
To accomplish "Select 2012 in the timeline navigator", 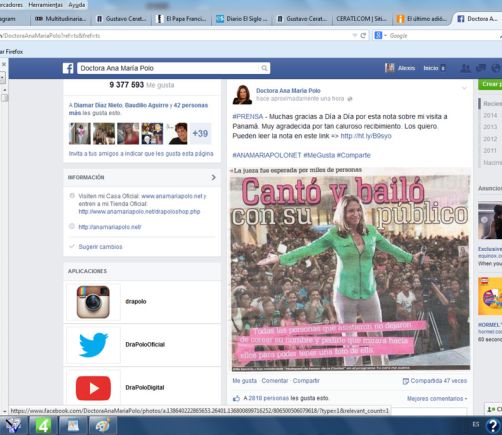I will coord(490,139).
